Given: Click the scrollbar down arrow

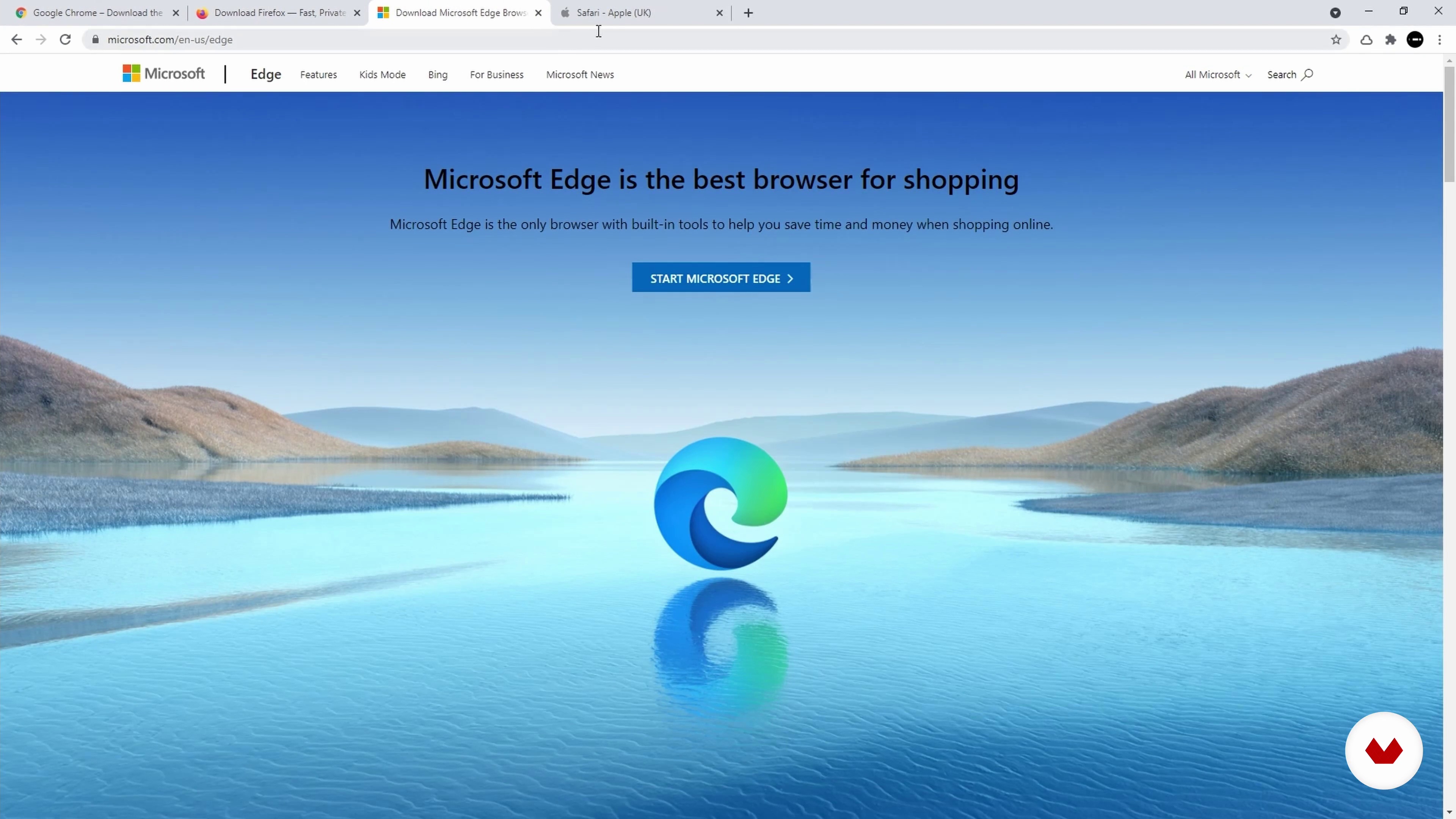Looking at the screenshot, I should [x=1449, y=813].
